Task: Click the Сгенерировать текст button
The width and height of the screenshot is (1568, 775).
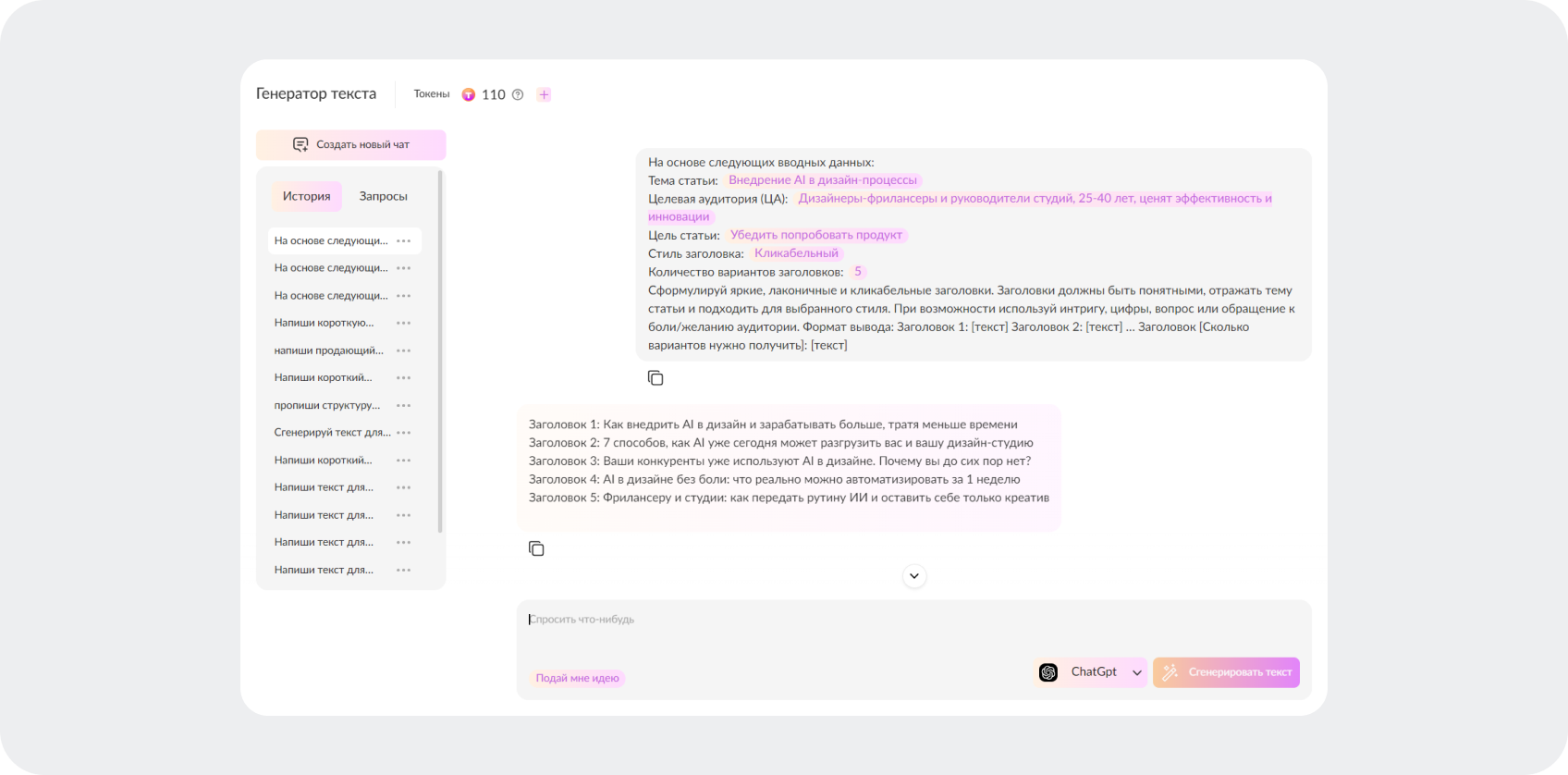Action: 1226,672
